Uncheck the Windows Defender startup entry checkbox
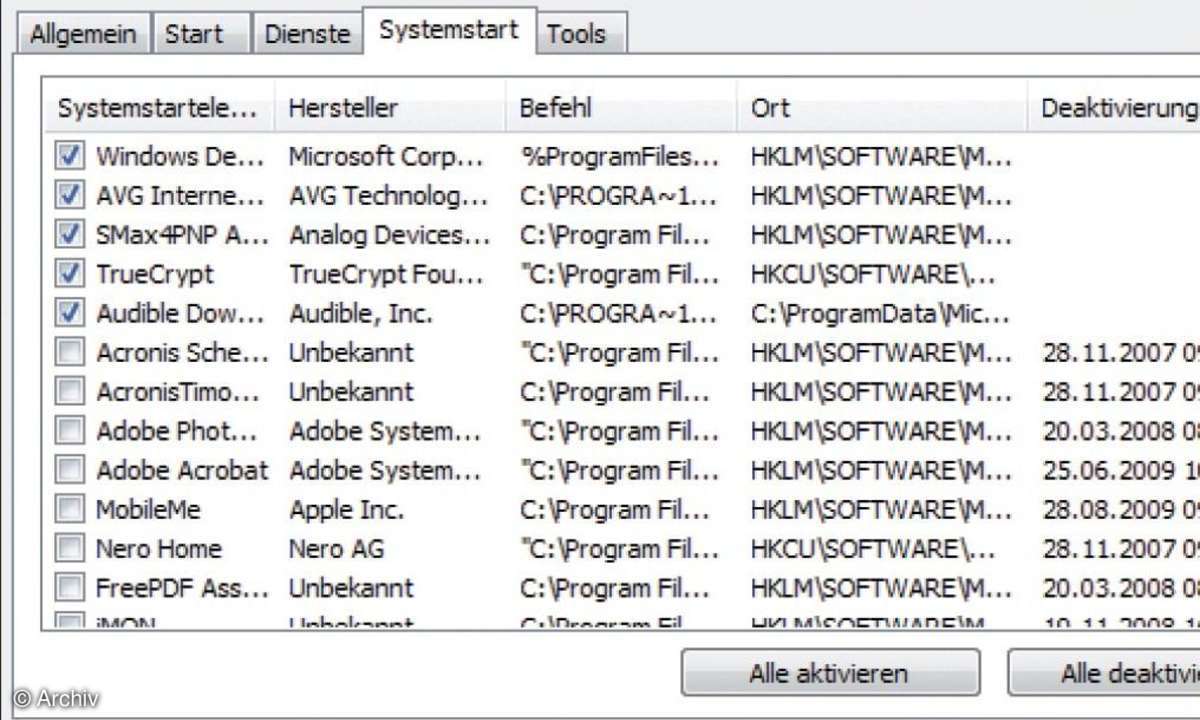1200x720 pixels. click(70, 156)
